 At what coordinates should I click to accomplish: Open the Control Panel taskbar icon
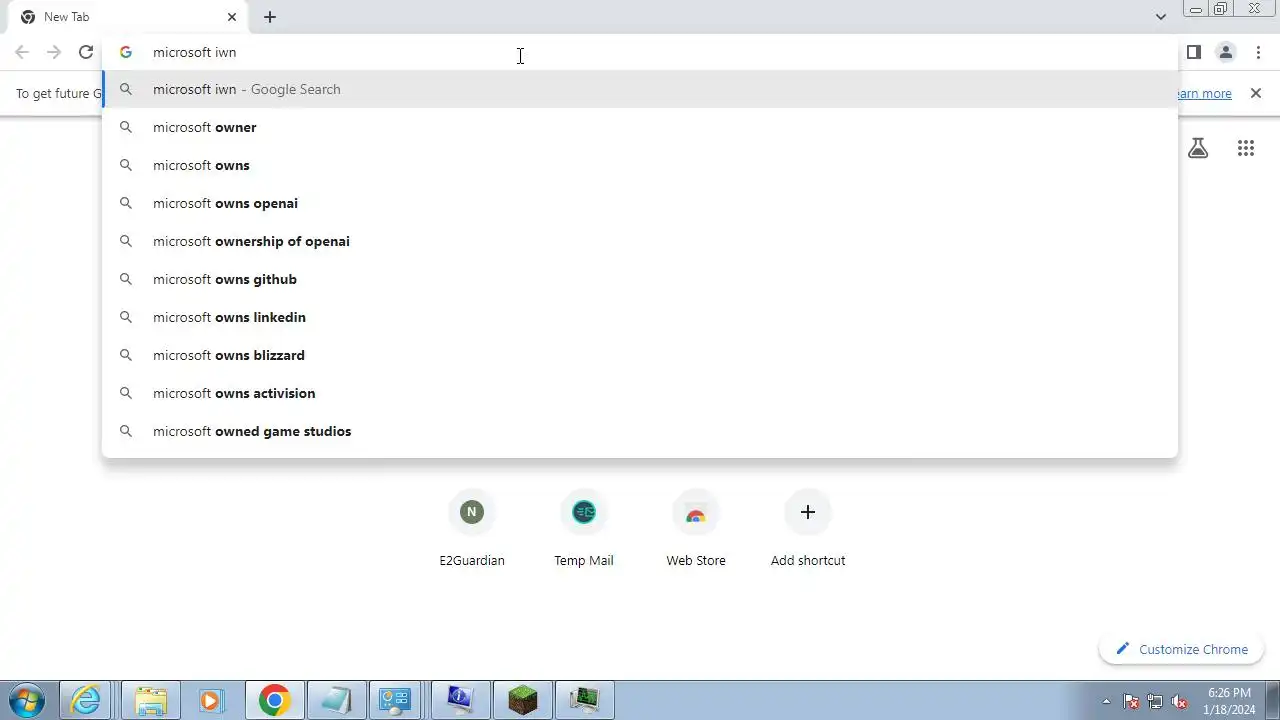(x=397, y=700)
